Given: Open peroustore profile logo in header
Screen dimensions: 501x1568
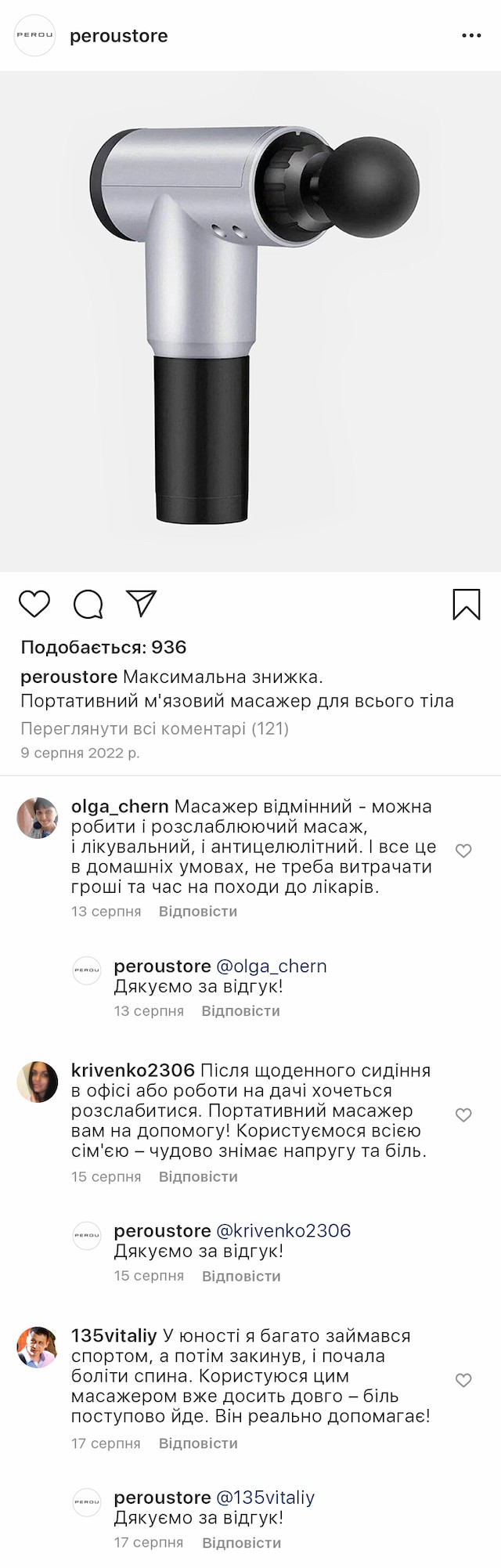Looking at the screenshot, I should tap(35, 35).
